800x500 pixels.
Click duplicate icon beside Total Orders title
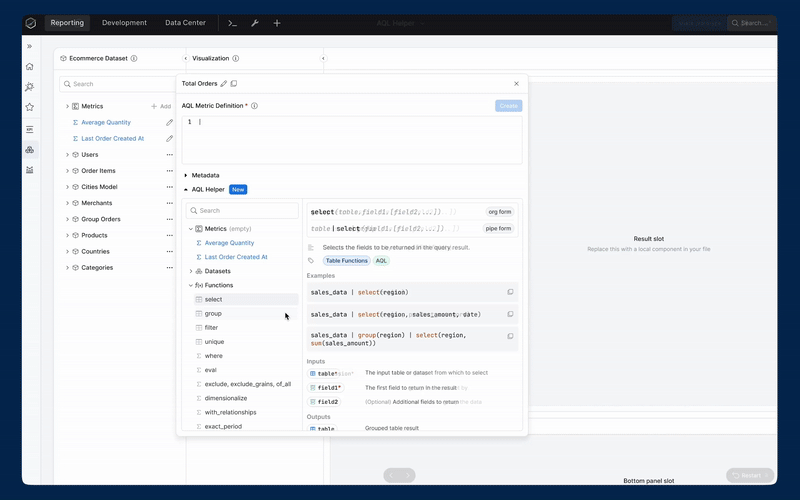(234, 84)
